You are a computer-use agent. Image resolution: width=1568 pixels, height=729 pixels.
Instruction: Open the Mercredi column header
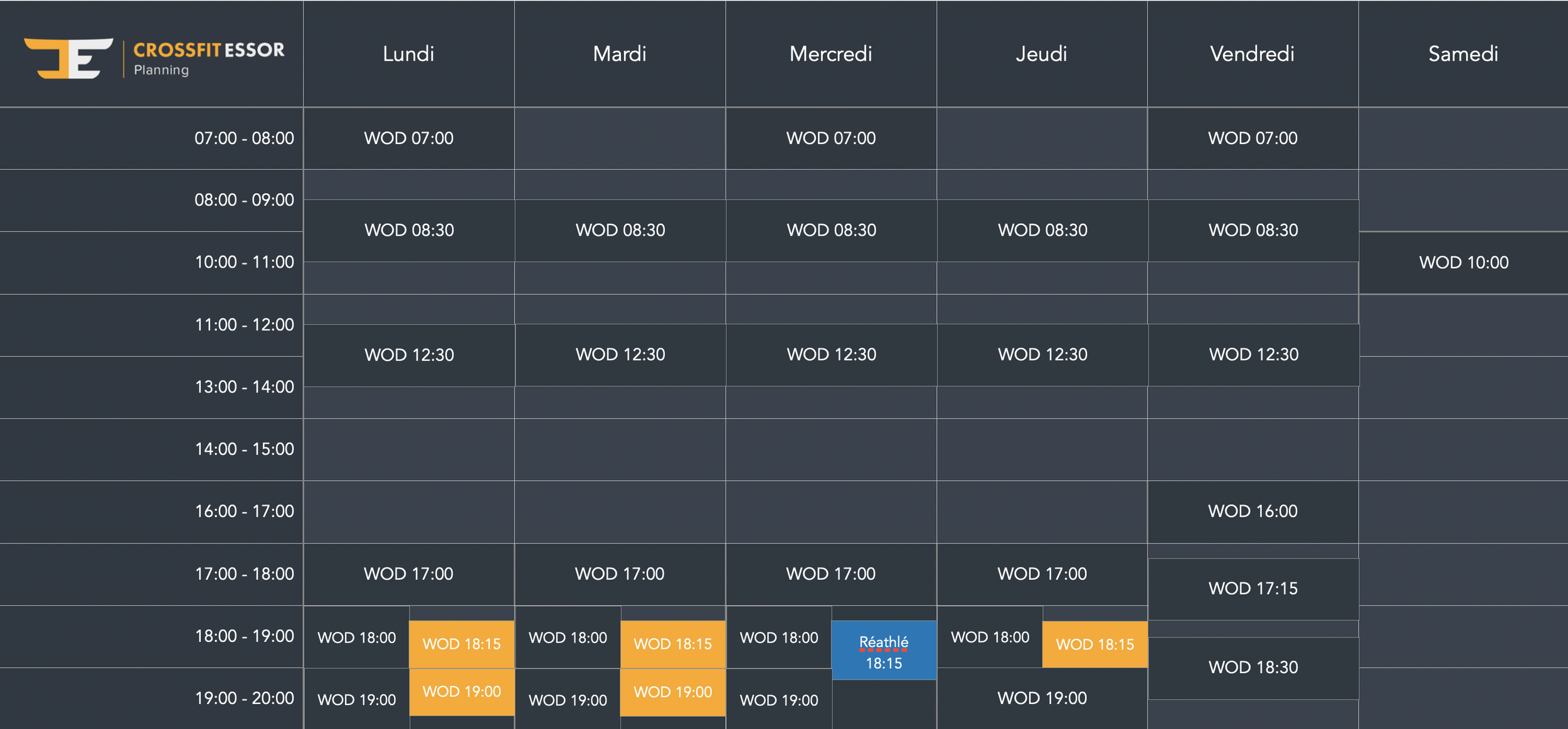click(x=830, y=54)
